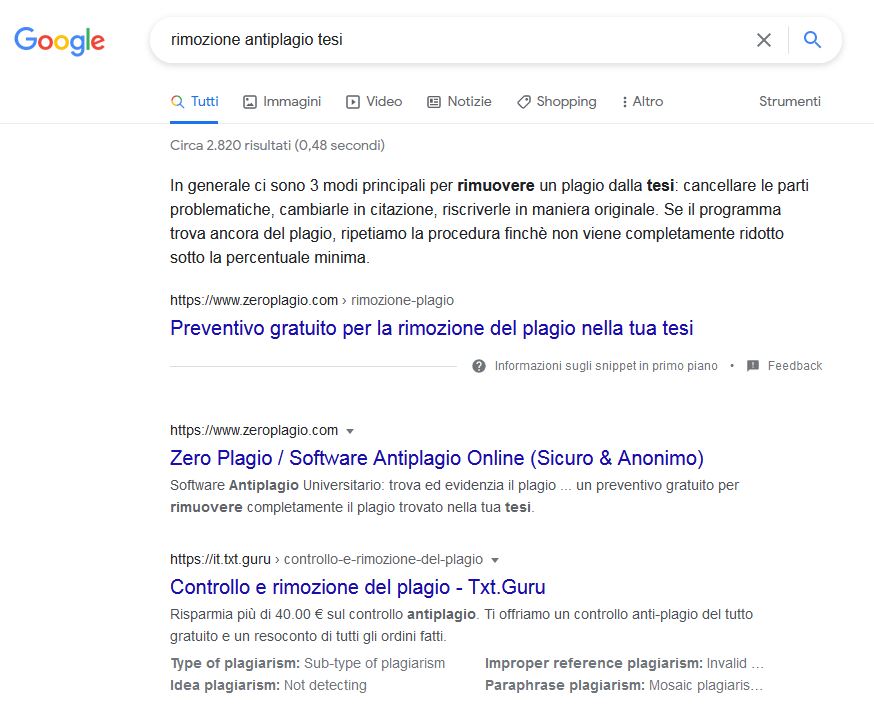Click inside the search query input field
The image size is (874, 724).
coord(450,40)
